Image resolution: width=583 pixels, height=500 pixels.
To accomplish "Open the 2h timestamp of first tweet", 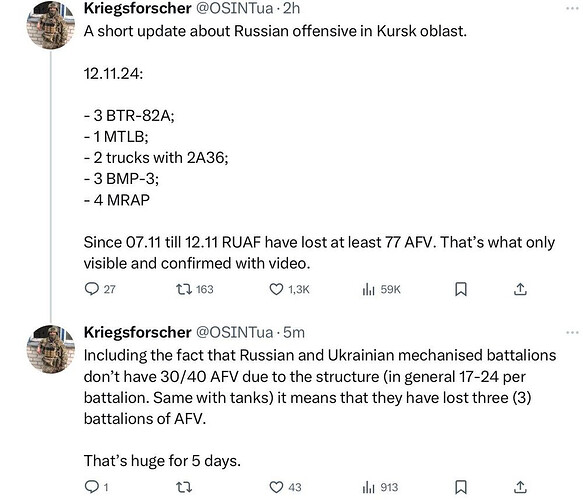I will 292,8.
